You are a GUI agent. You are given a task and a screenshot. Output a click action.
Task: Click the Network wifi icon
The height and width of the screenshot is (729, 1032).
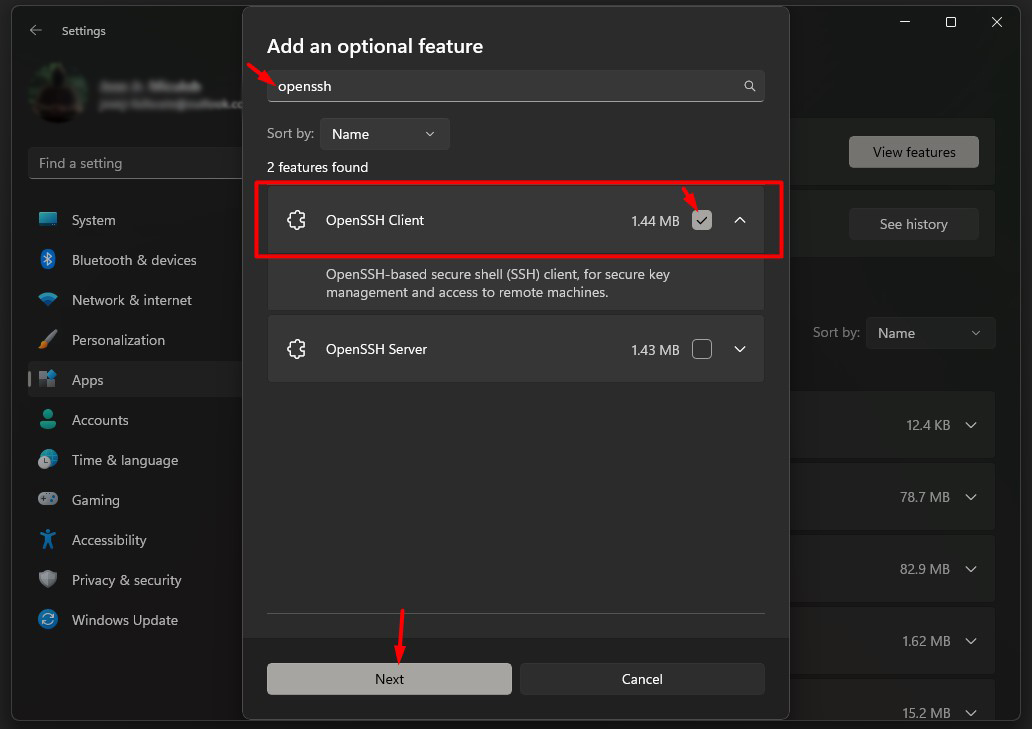pos(47,299)
